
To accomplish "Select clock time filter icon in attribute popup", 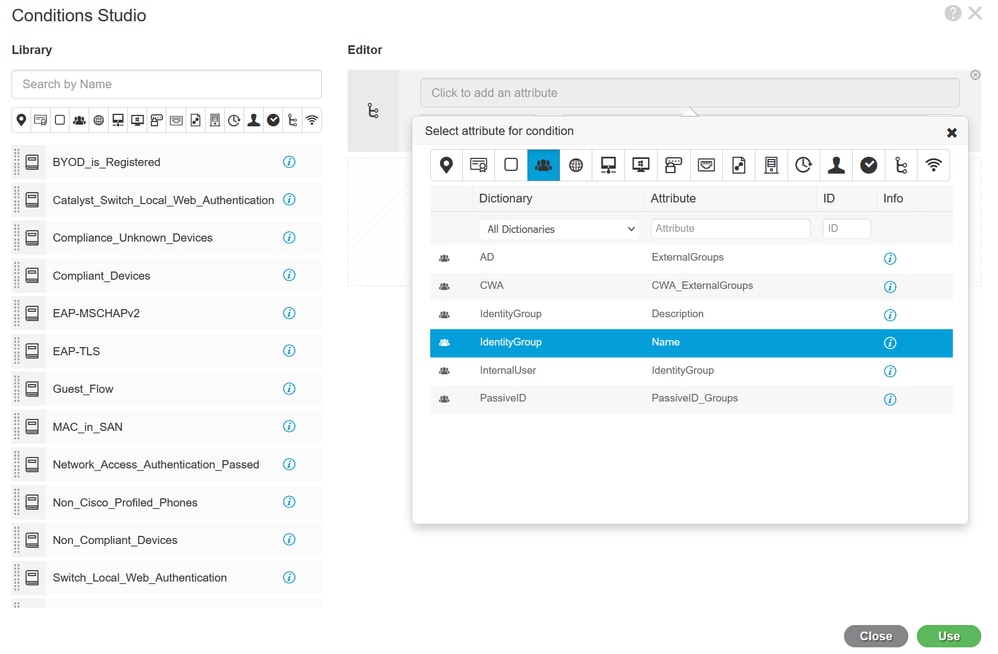I will 803,165.
